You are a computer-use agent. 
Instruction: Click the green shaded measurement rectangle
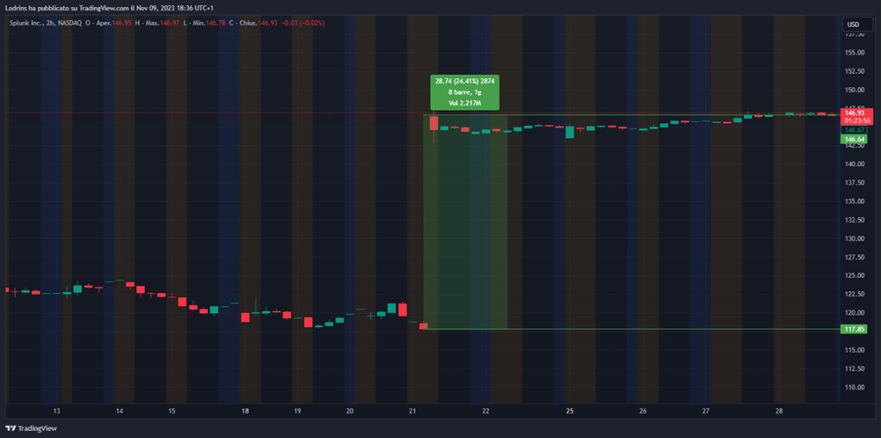pyautogui.click(x=465, y=230)
